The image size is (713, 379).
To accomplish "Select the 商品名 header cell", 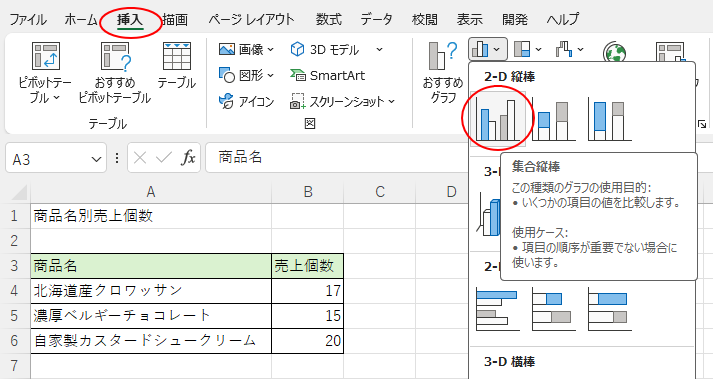I will point(151,266).
